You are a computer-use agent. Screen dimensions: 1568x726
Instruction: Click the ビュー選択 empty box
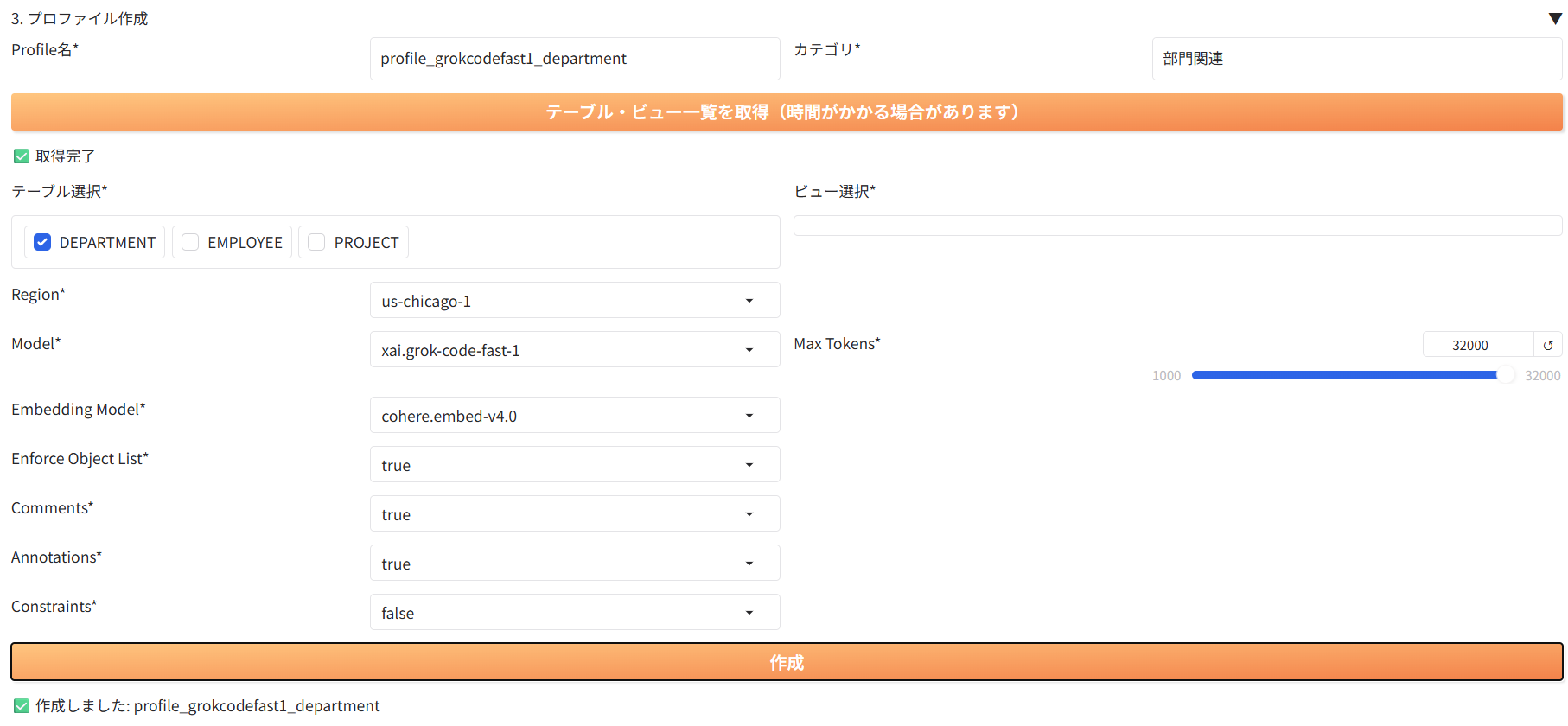(1177, 226)
